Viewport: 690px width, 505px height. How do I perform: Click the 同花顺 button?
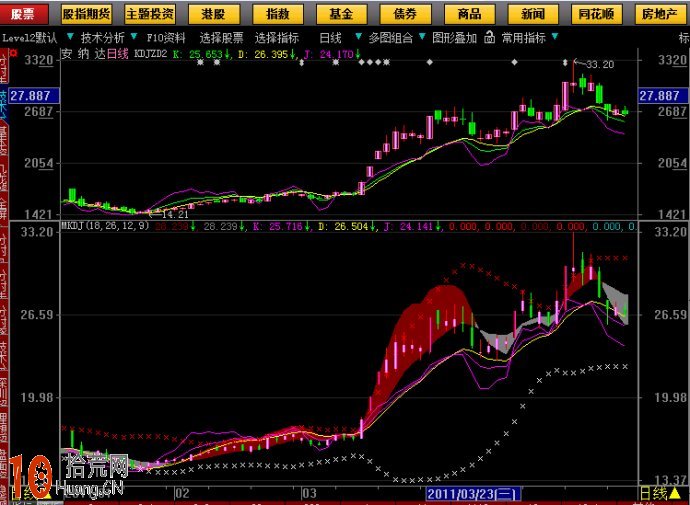[596, 14]
